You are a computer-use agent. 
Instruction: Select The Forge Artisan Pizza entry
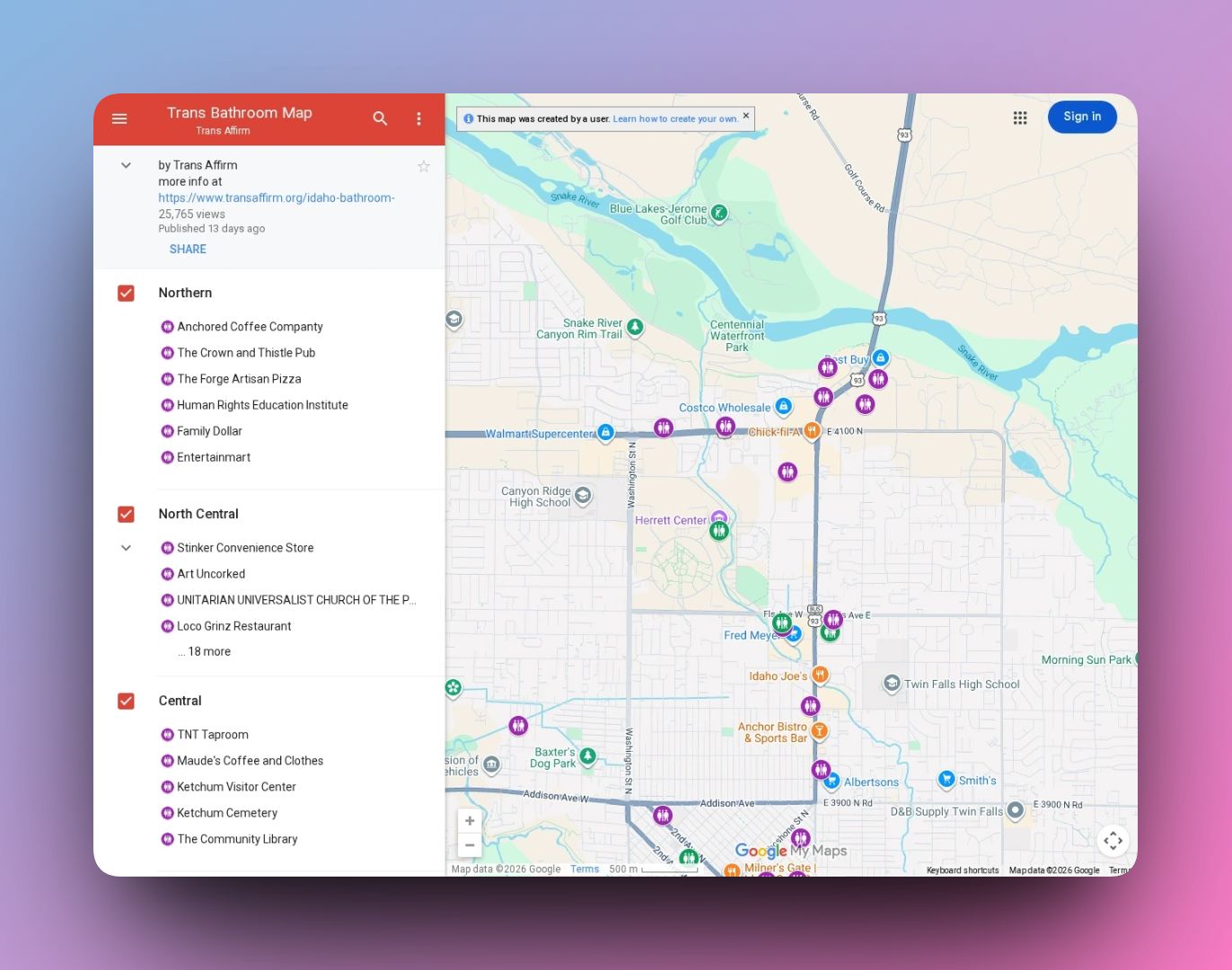230,379
